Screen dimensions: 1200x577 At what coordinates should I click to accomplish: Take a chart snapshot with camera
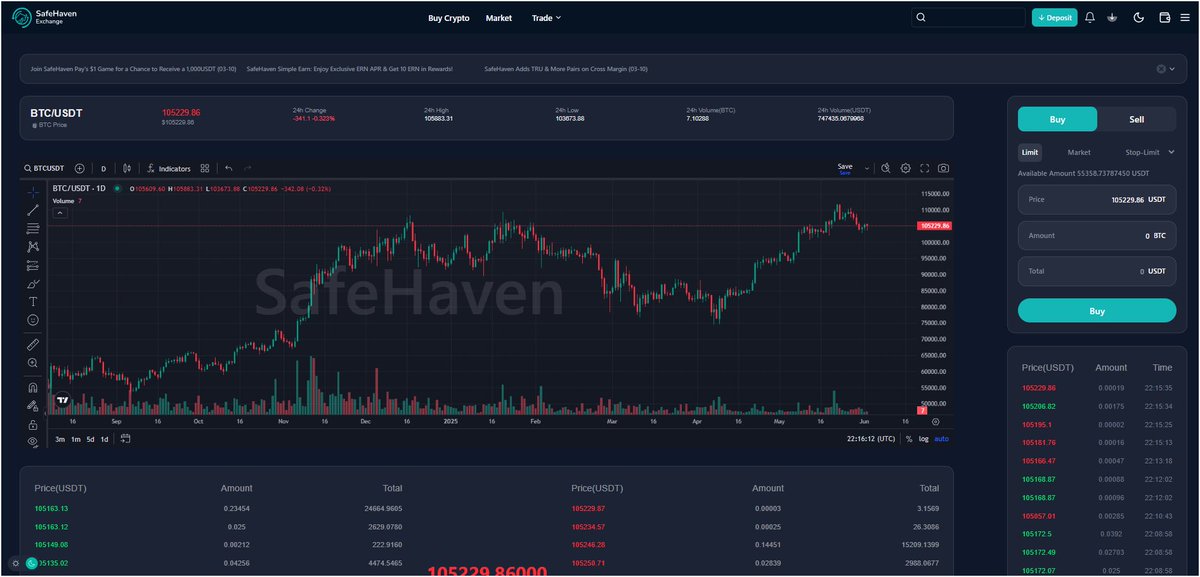tap(943, 168)
